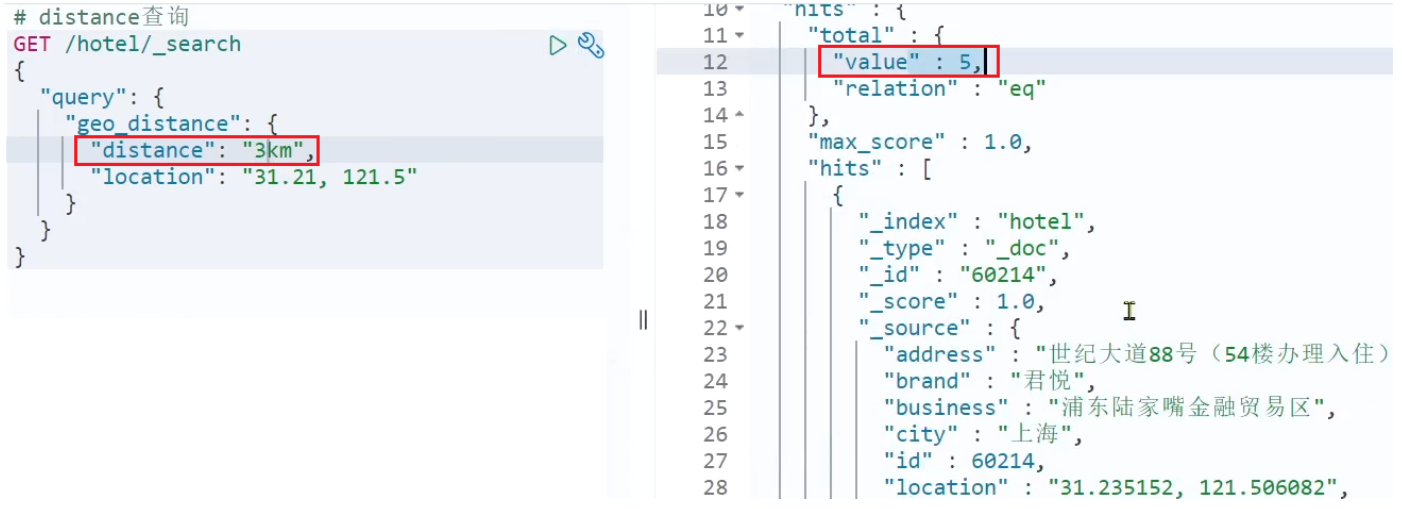The image size is (1402, 509).
Task: Click the "relation" : "eq" line
Action: (938, 89)
